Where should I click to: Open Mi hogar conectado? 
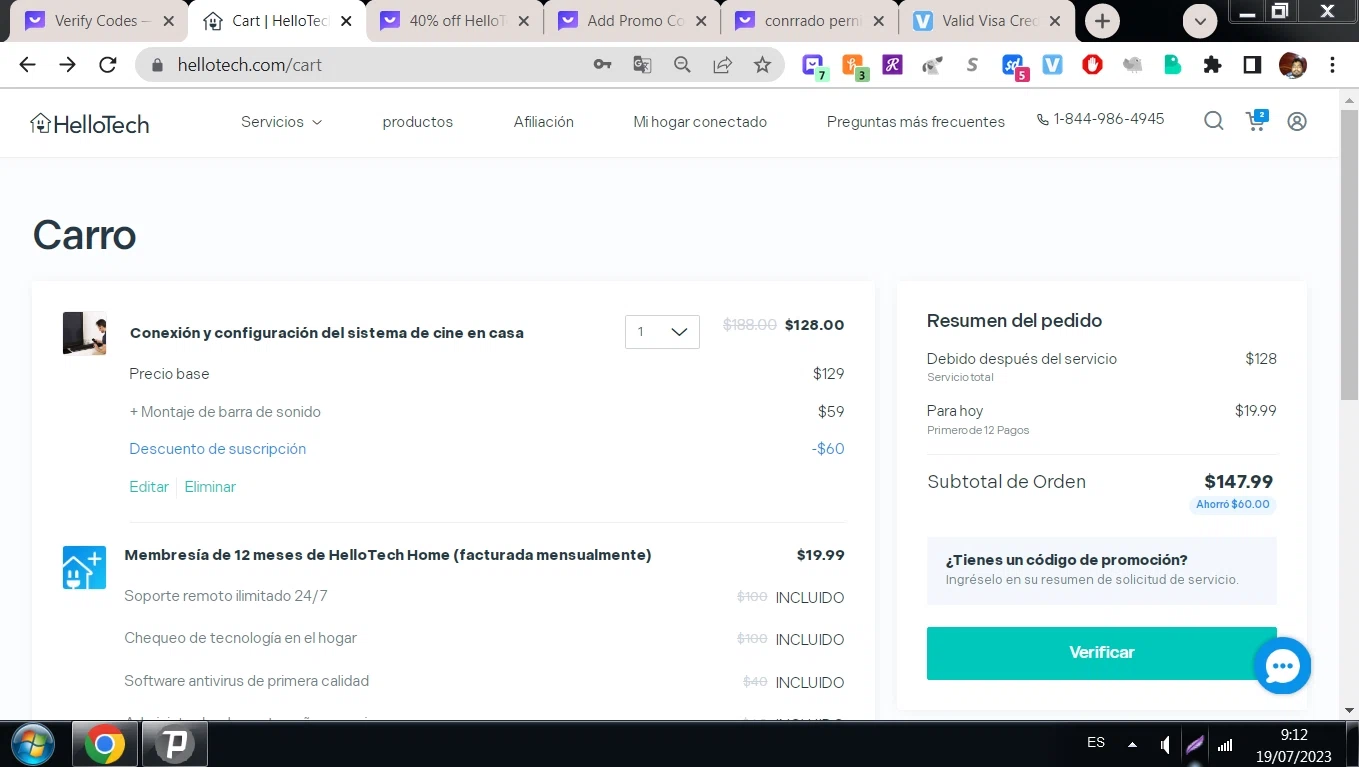(700, 122)
